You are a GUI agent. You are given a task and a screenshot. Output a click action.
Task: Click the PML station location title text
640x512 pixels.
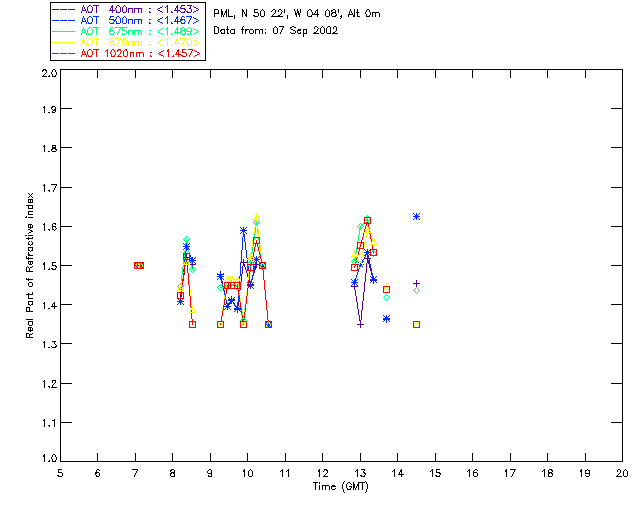point(297,14)
